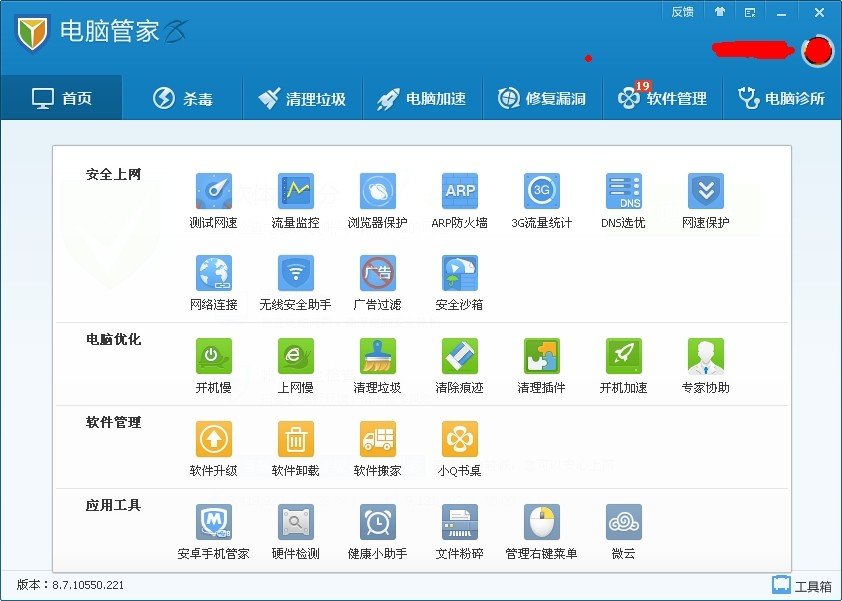
Task: Switch to the 杀毒 antivirus tab
Action: click(x=185, y=97)
